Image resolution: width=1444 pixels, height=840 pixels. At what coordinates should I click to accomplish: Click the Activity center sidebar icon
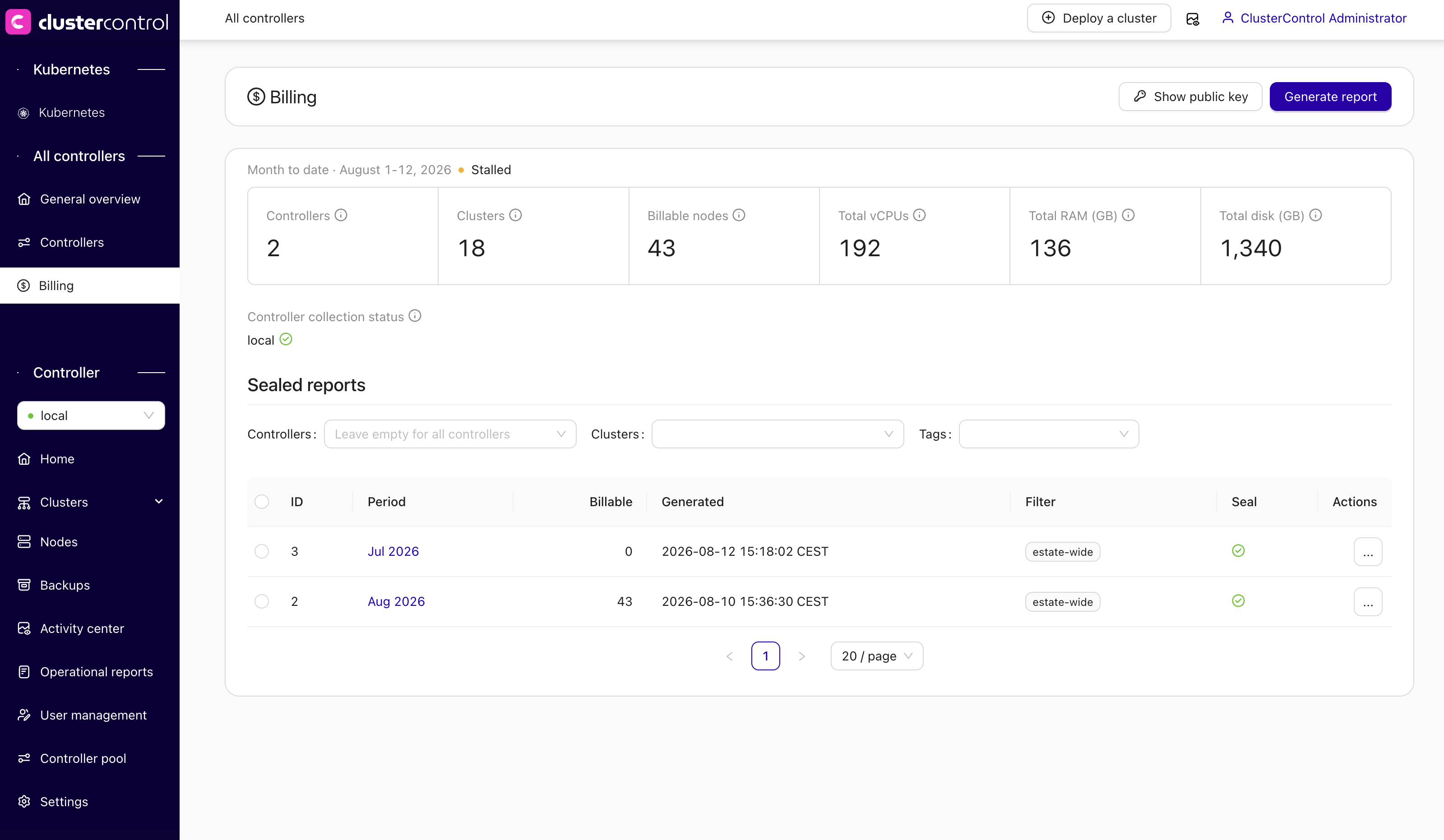24,628
